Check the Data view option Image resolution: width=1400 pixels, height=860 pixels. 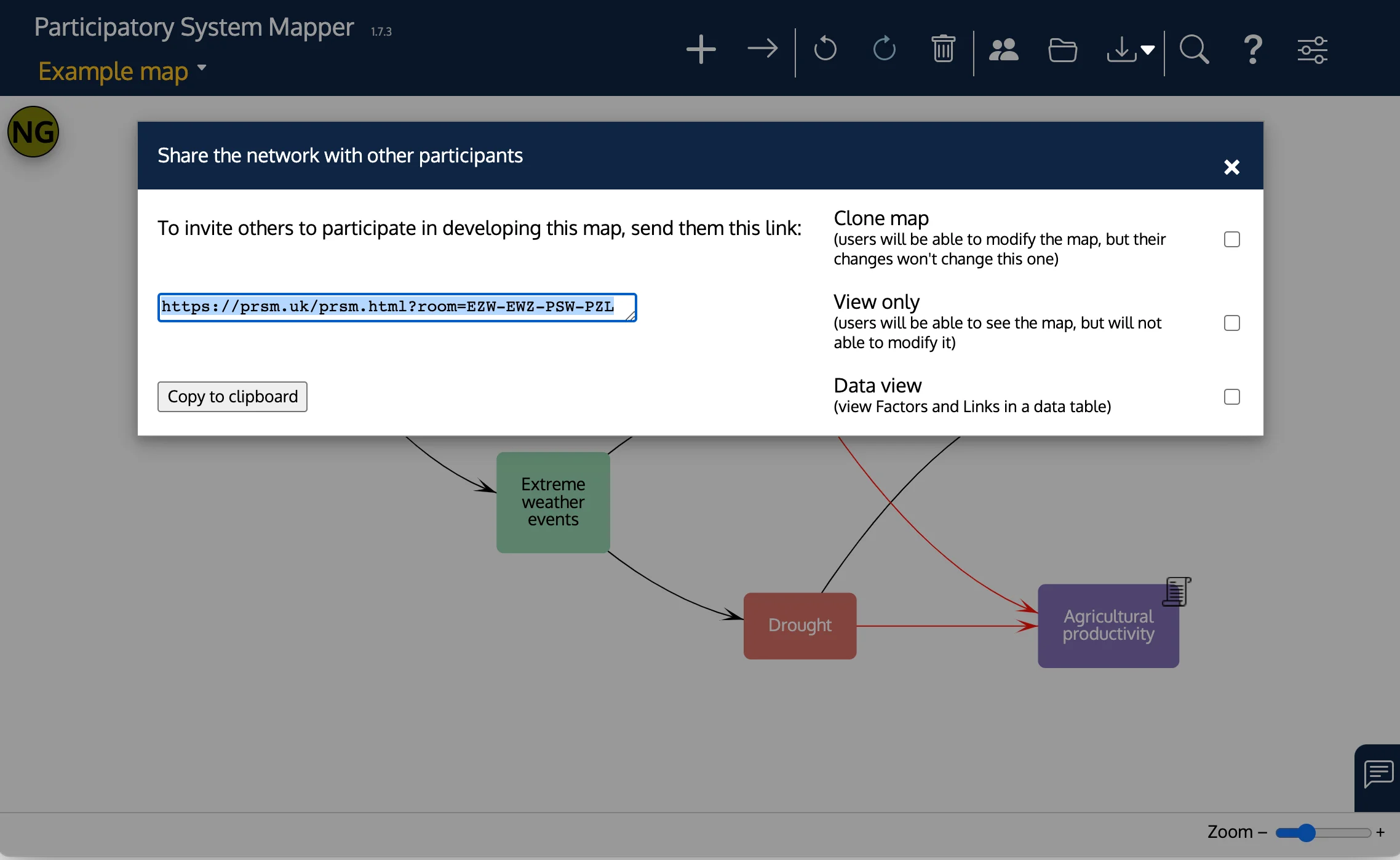point(1231,397)
